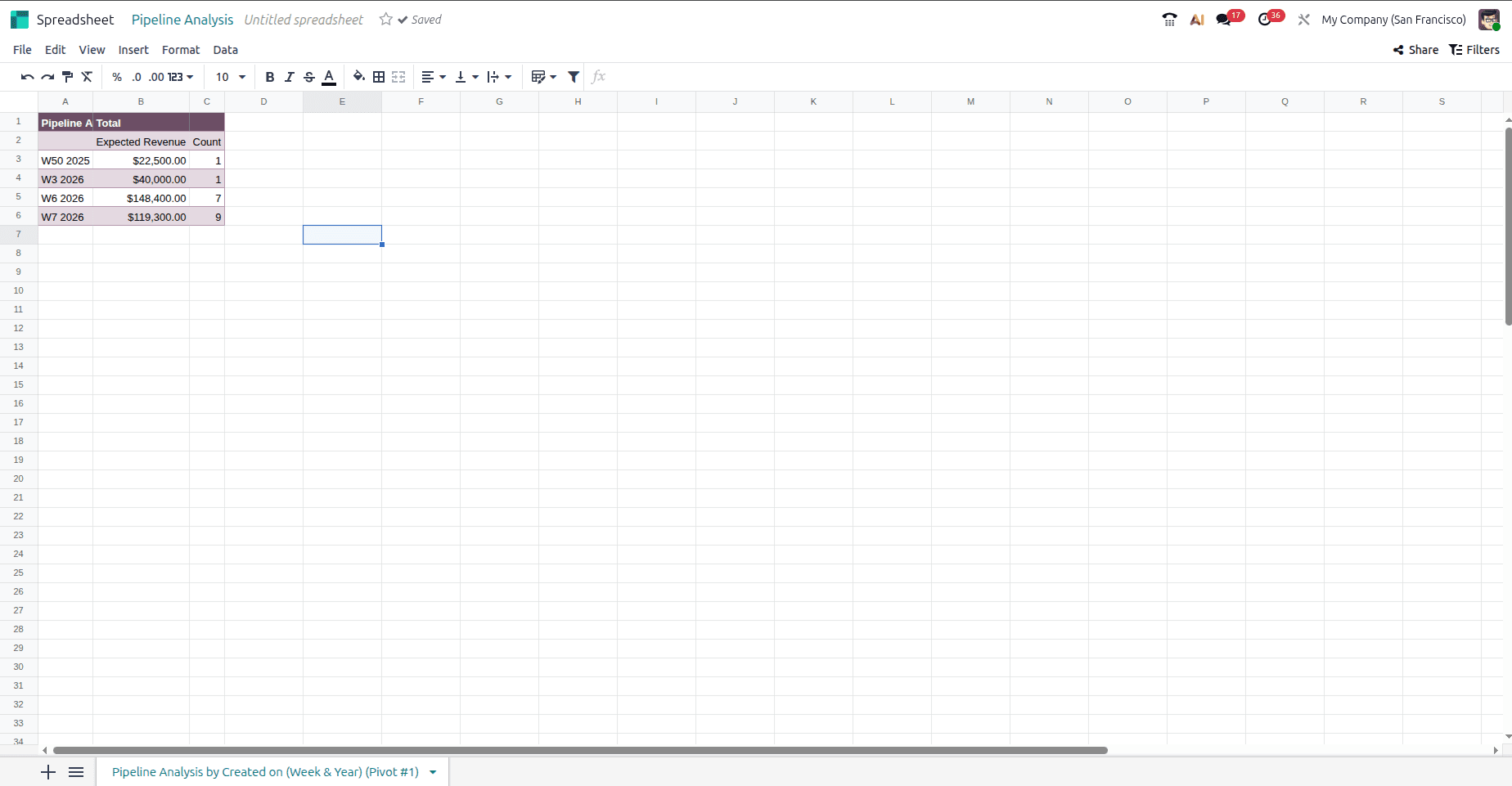Click the formula fx icon
Viewport: 1512px width, 786px height.
point(599,77)
